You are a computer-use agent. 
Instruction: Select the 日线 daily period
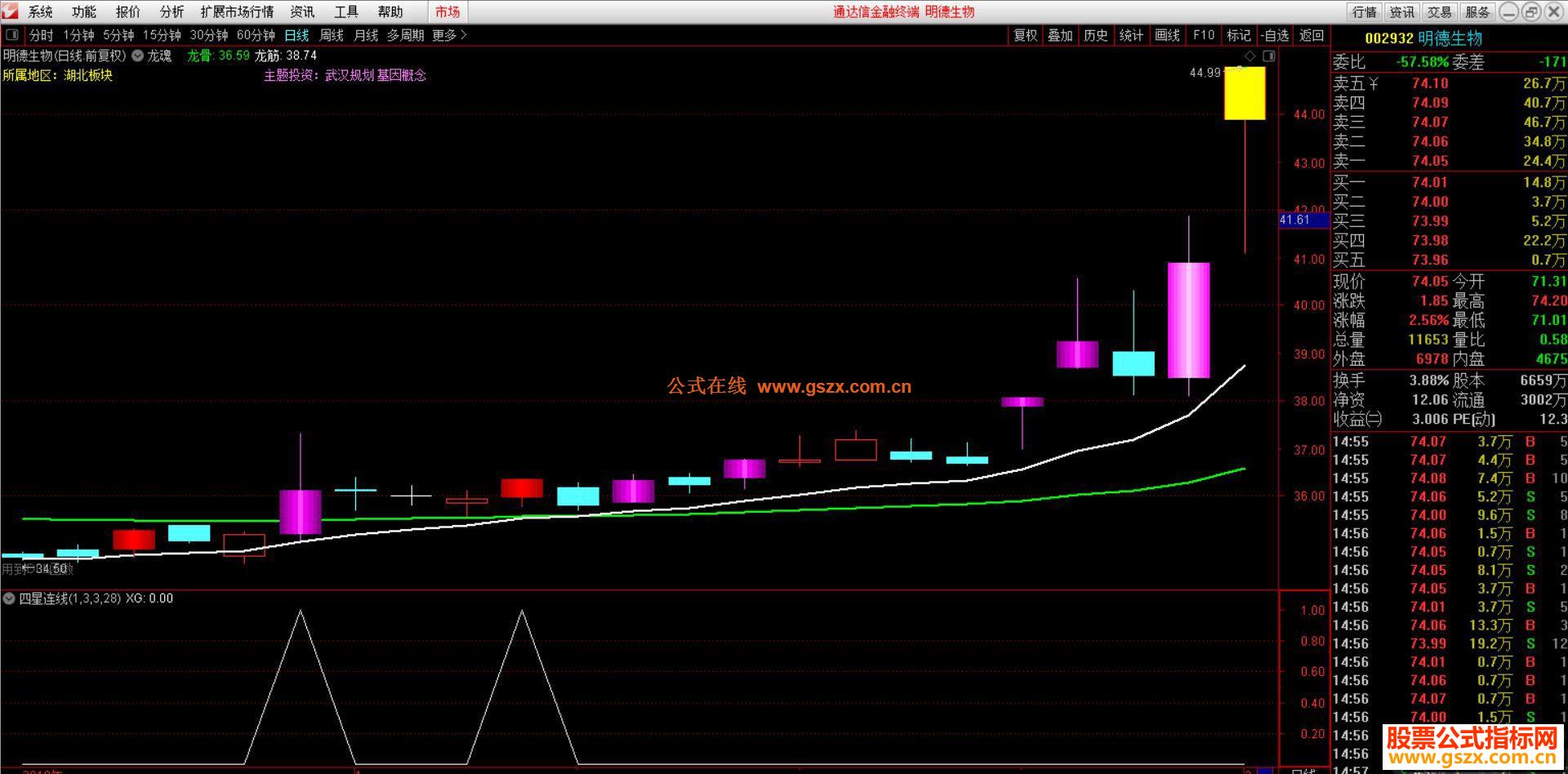[x=296, y=35]
